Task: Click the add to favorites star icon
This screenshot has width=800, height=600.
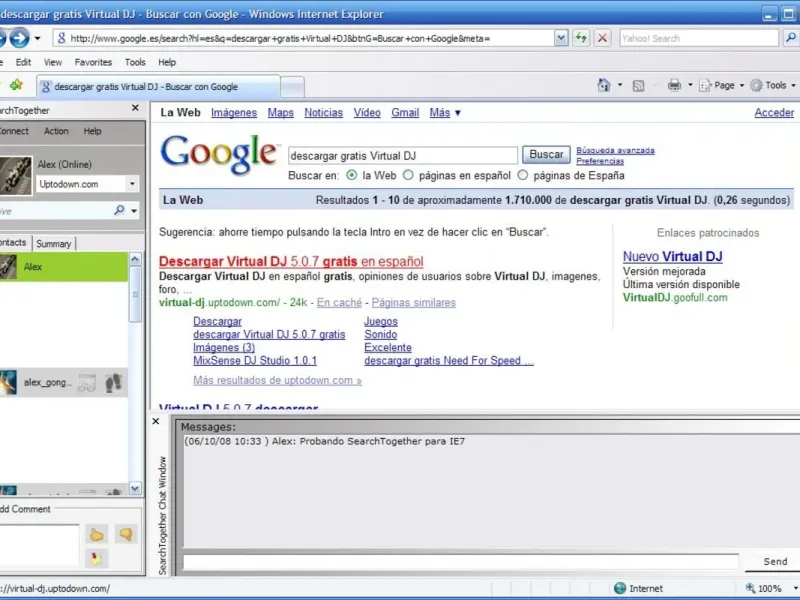Action: pos(16,85)
